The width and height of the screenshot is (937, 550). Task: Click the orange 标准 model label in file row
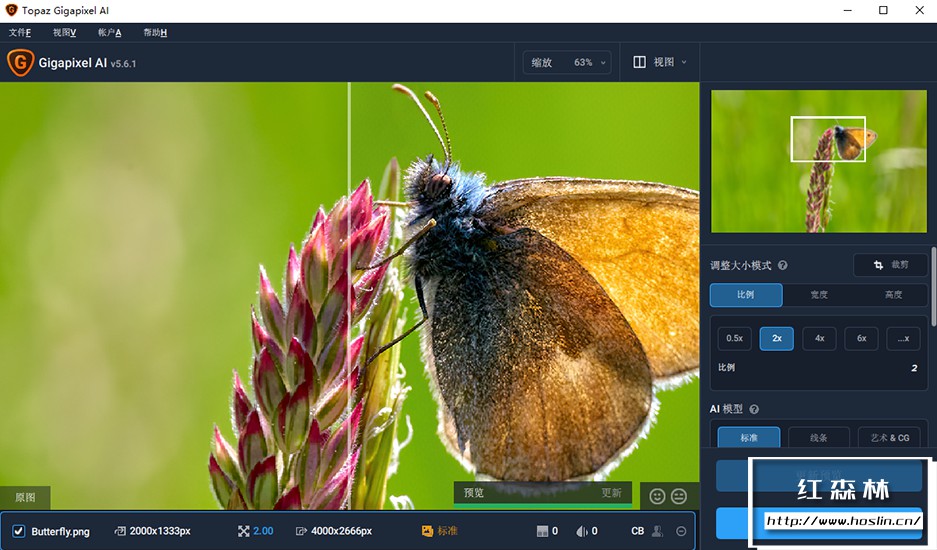(448, 531)
